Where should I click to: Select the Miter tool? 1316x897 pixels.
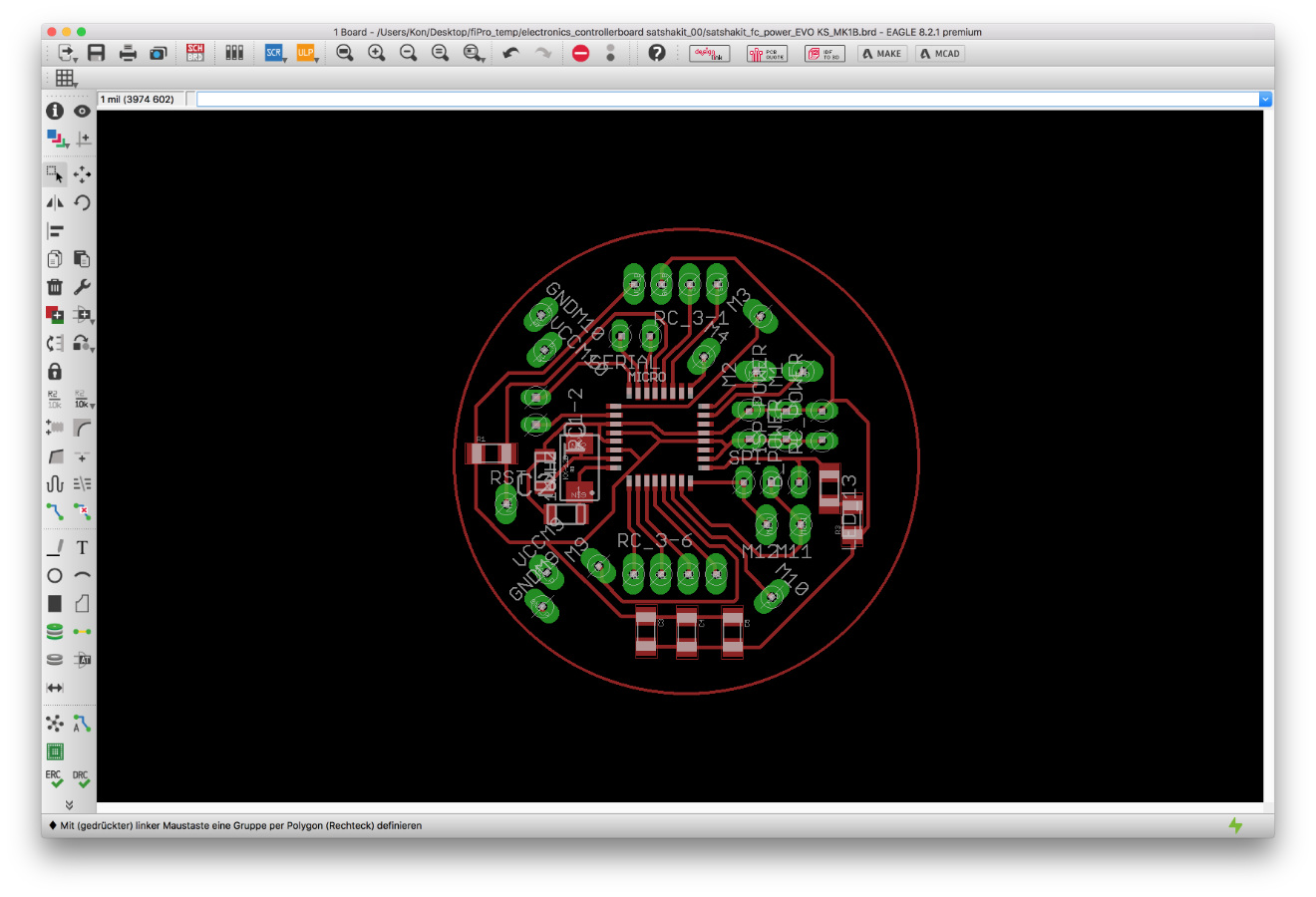click(82, 428)
